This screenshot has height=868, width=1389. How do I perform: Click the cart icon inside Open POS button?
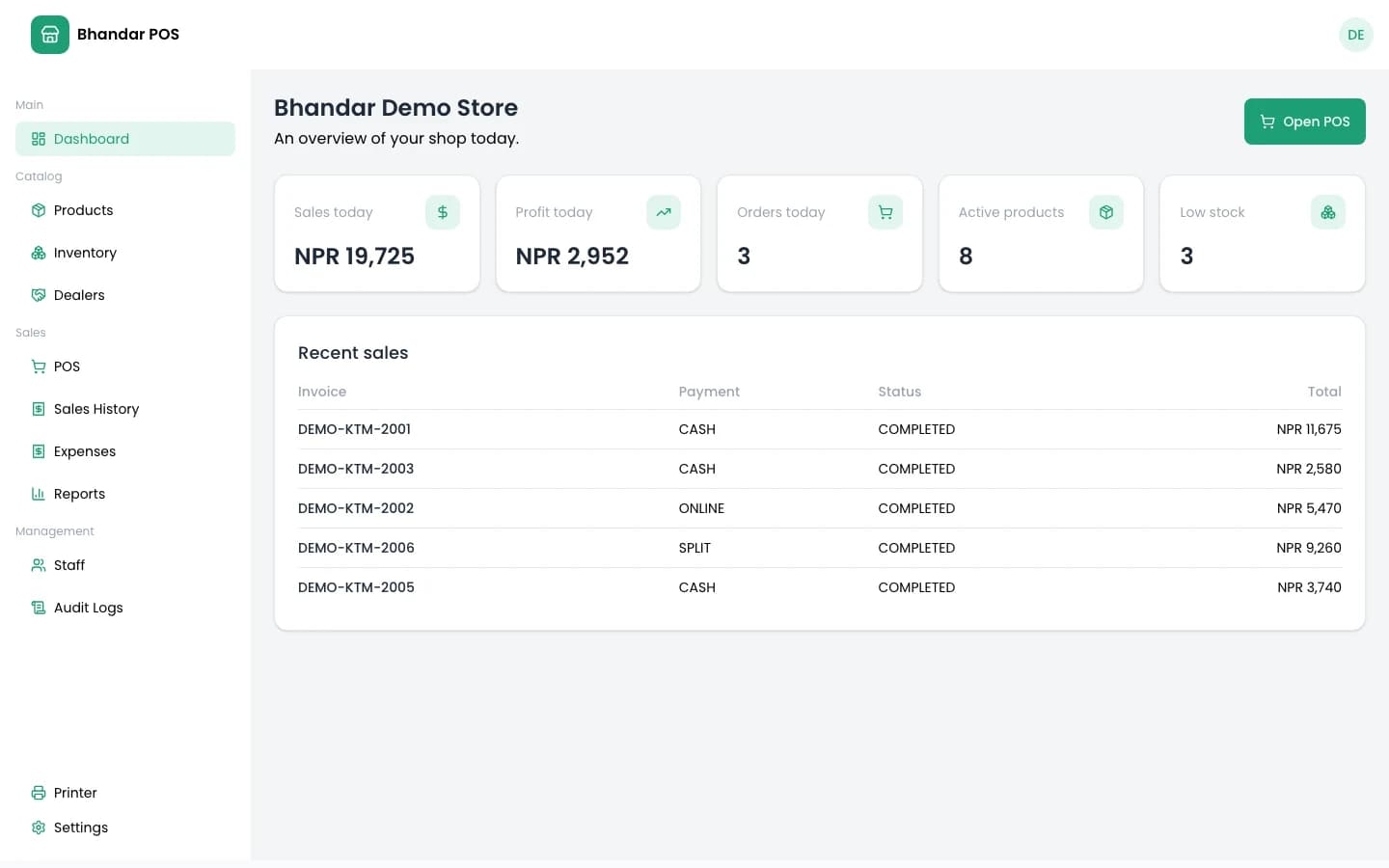tap(1267, 122)
